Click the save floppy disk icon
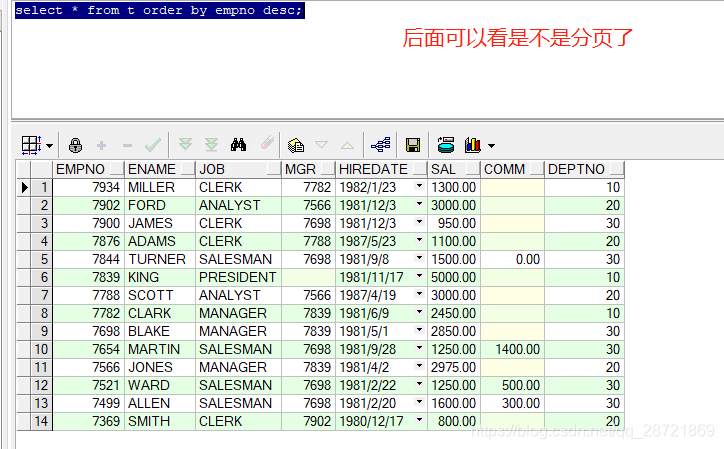 (413, 145)
